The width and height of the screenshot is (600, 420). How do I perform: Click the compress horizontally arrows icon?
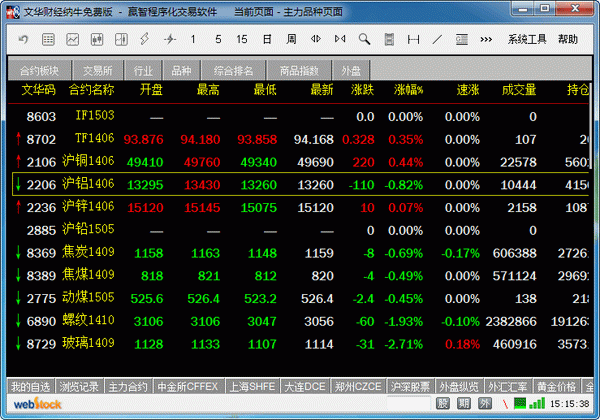[340, 39]
